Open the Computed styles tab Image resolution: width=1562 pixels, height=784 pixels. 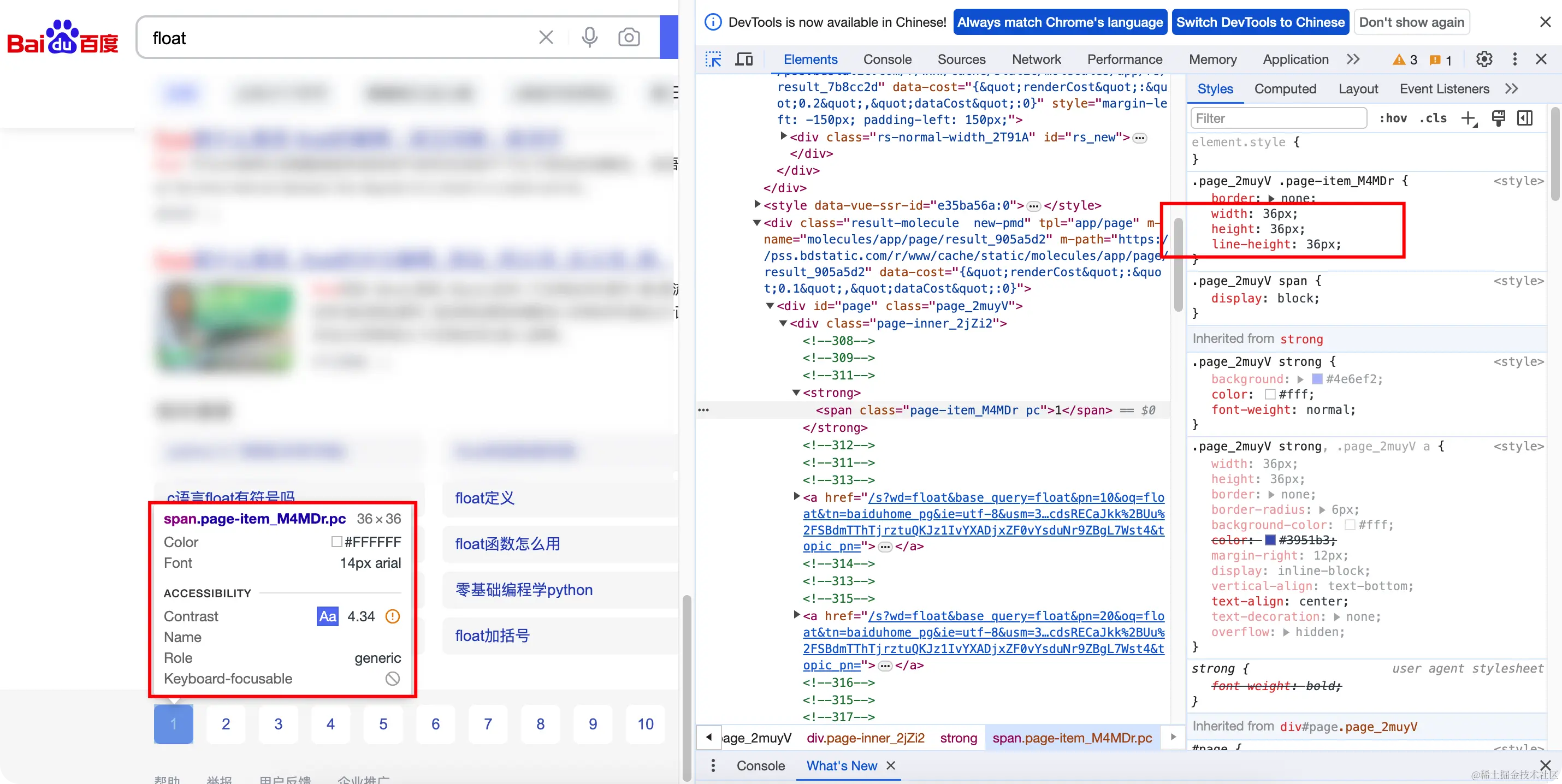pyautogui.click(x=1285, y=89)
